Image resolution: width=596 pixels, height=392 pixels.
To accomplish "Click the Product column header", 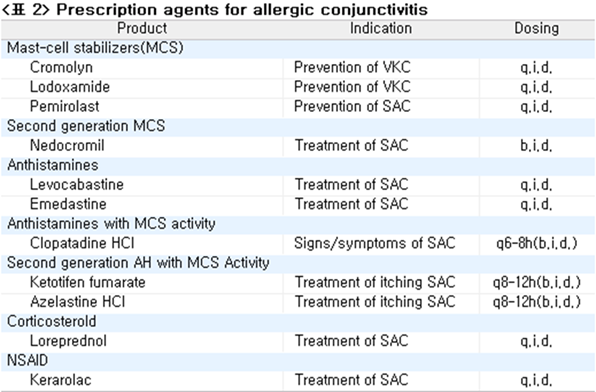I will click(x=142, y=29).
